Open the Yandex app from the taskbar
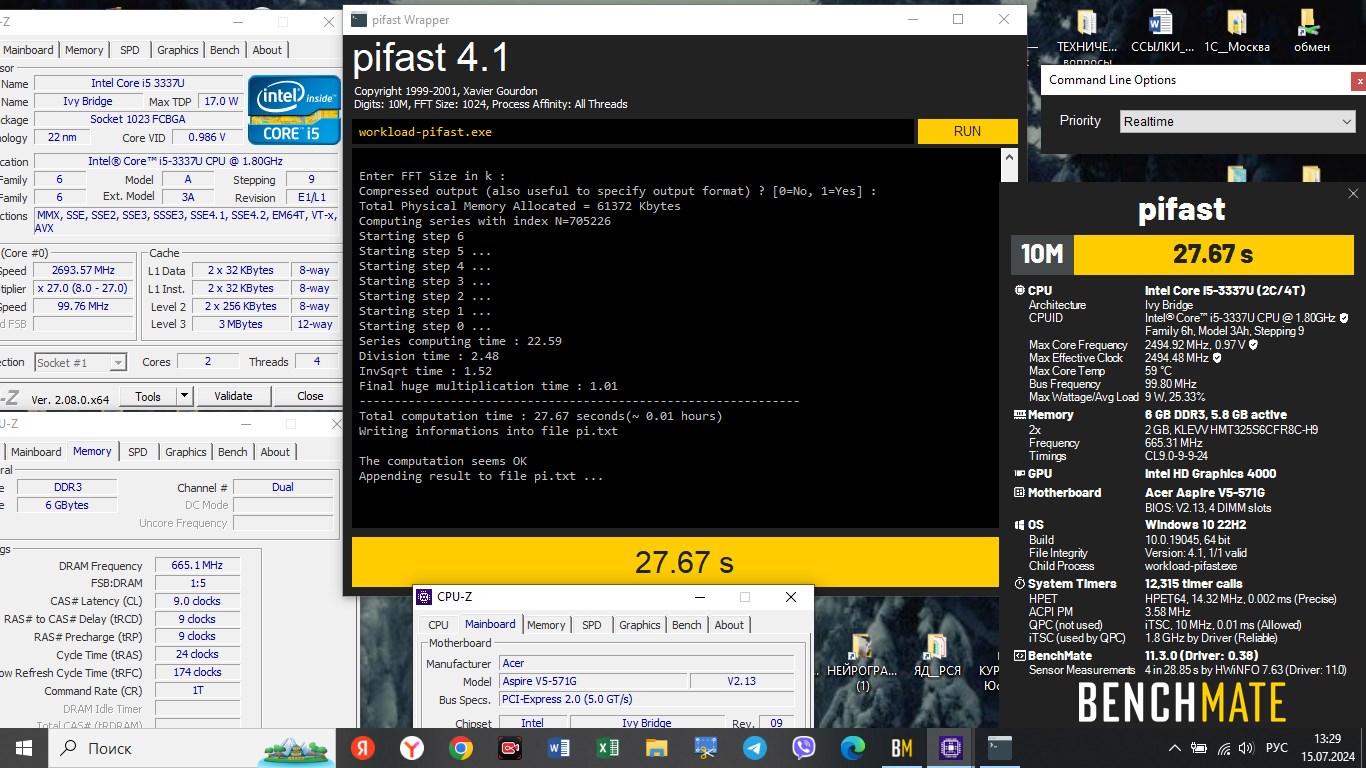1366x768 pixels. (363, 747)
